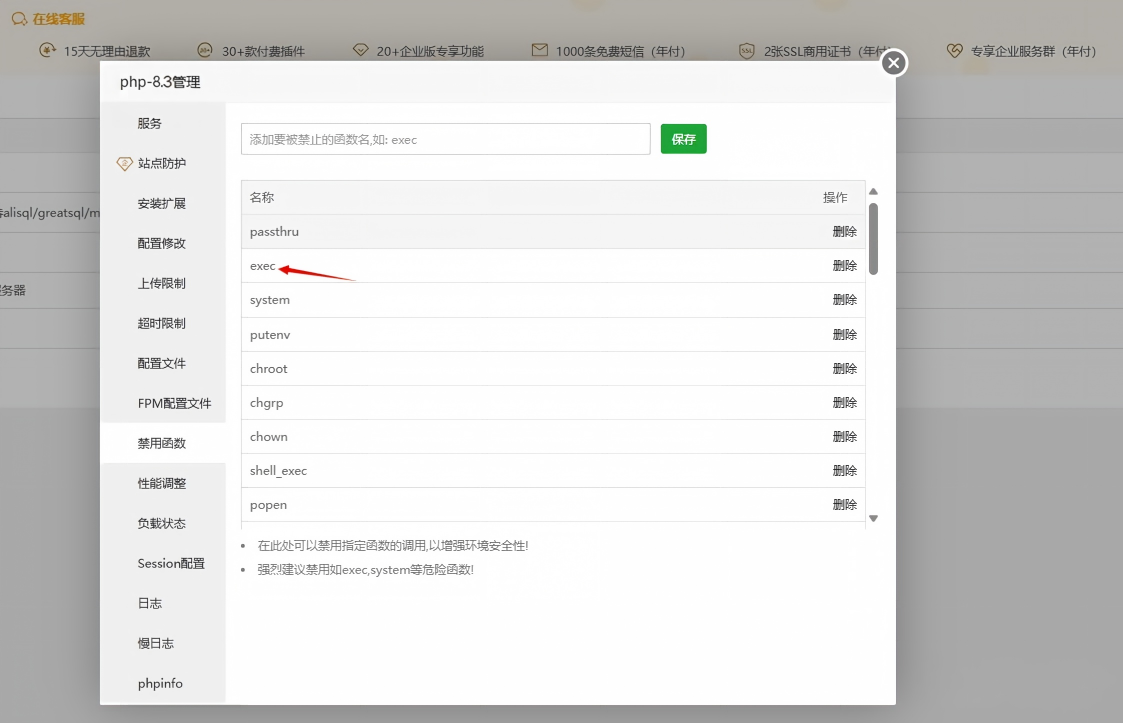The image size is (1123, 723).
Task: Click the 20+企业版专享功能 text
Action: [x=430, y=51]
